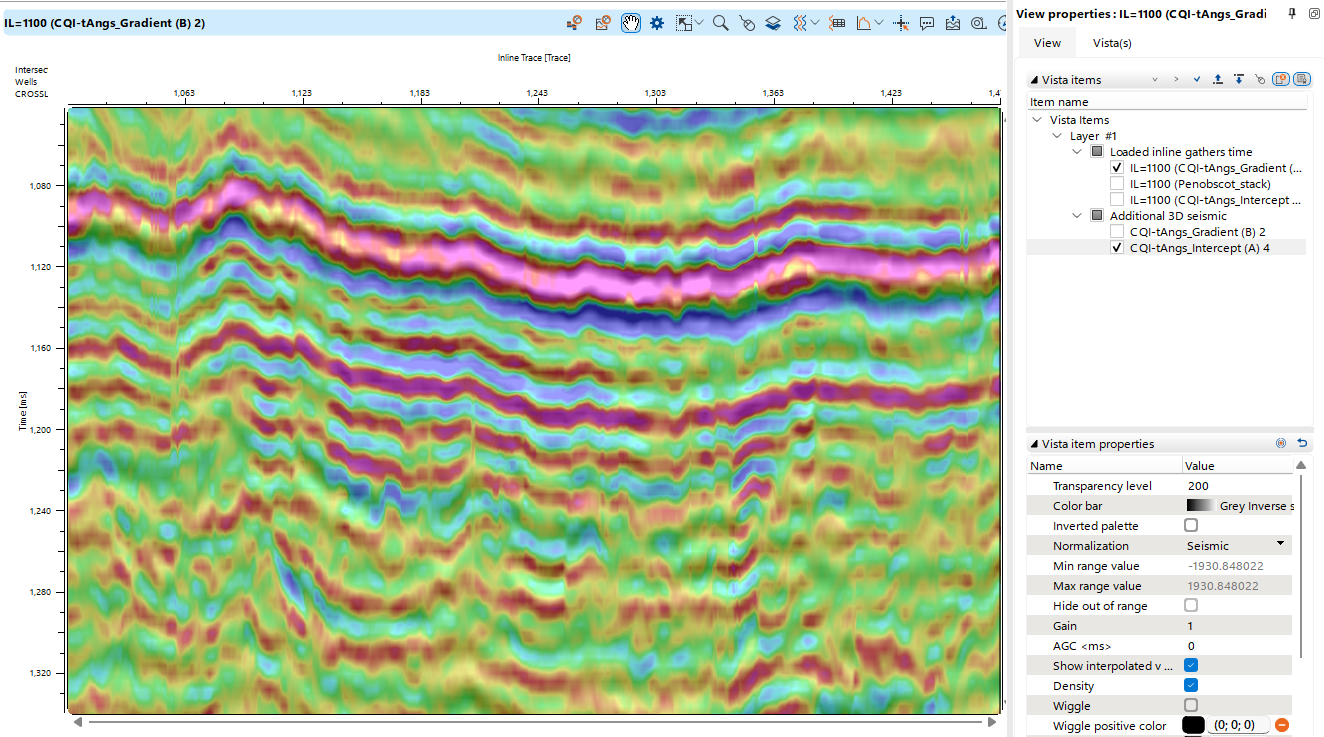Select IL=1100 (Penobscot_stack) tree item

[x=1200, y=184]
